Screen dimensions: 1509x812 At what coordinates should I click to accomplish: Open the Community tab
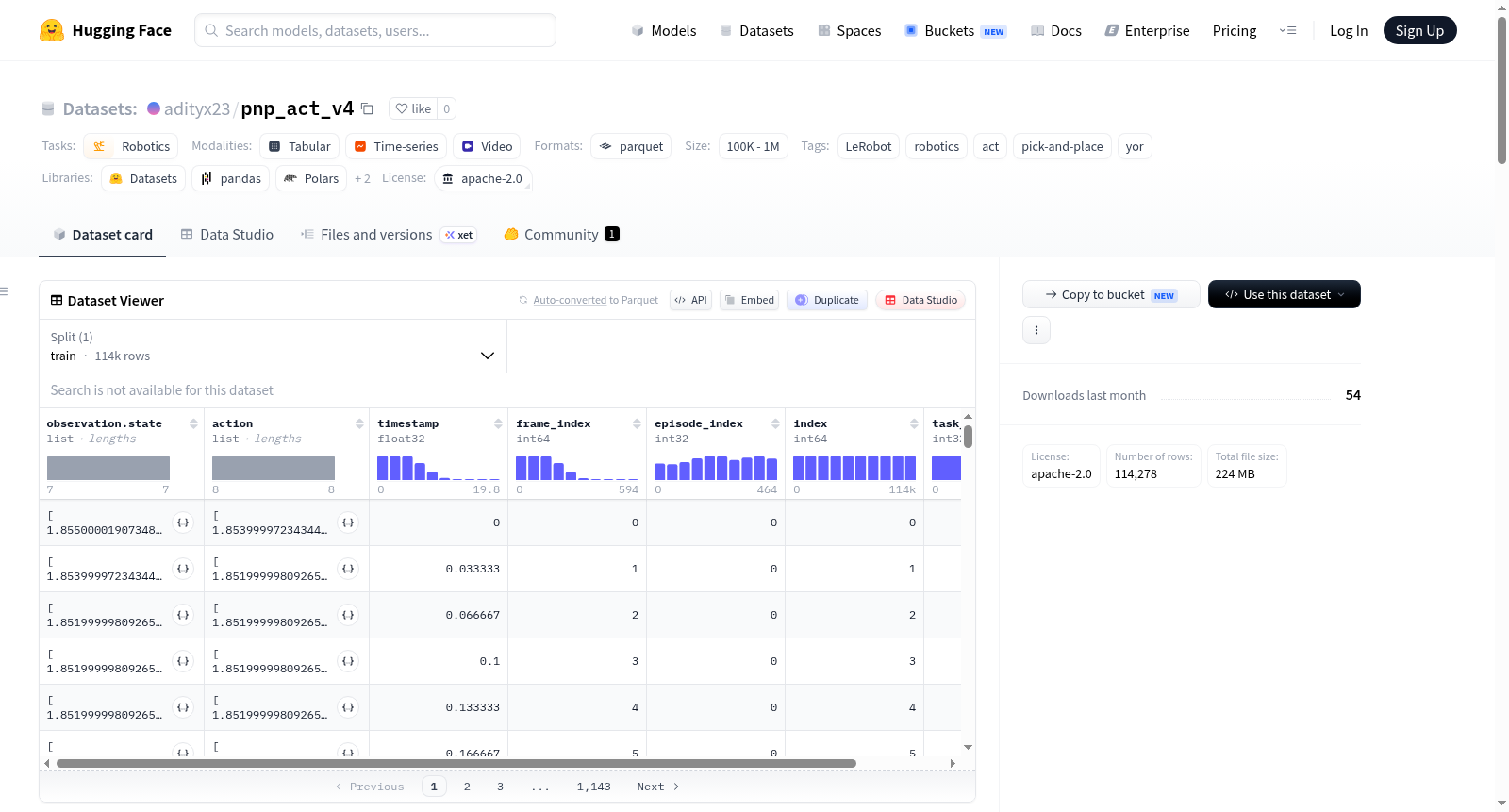tap(561, 235)
